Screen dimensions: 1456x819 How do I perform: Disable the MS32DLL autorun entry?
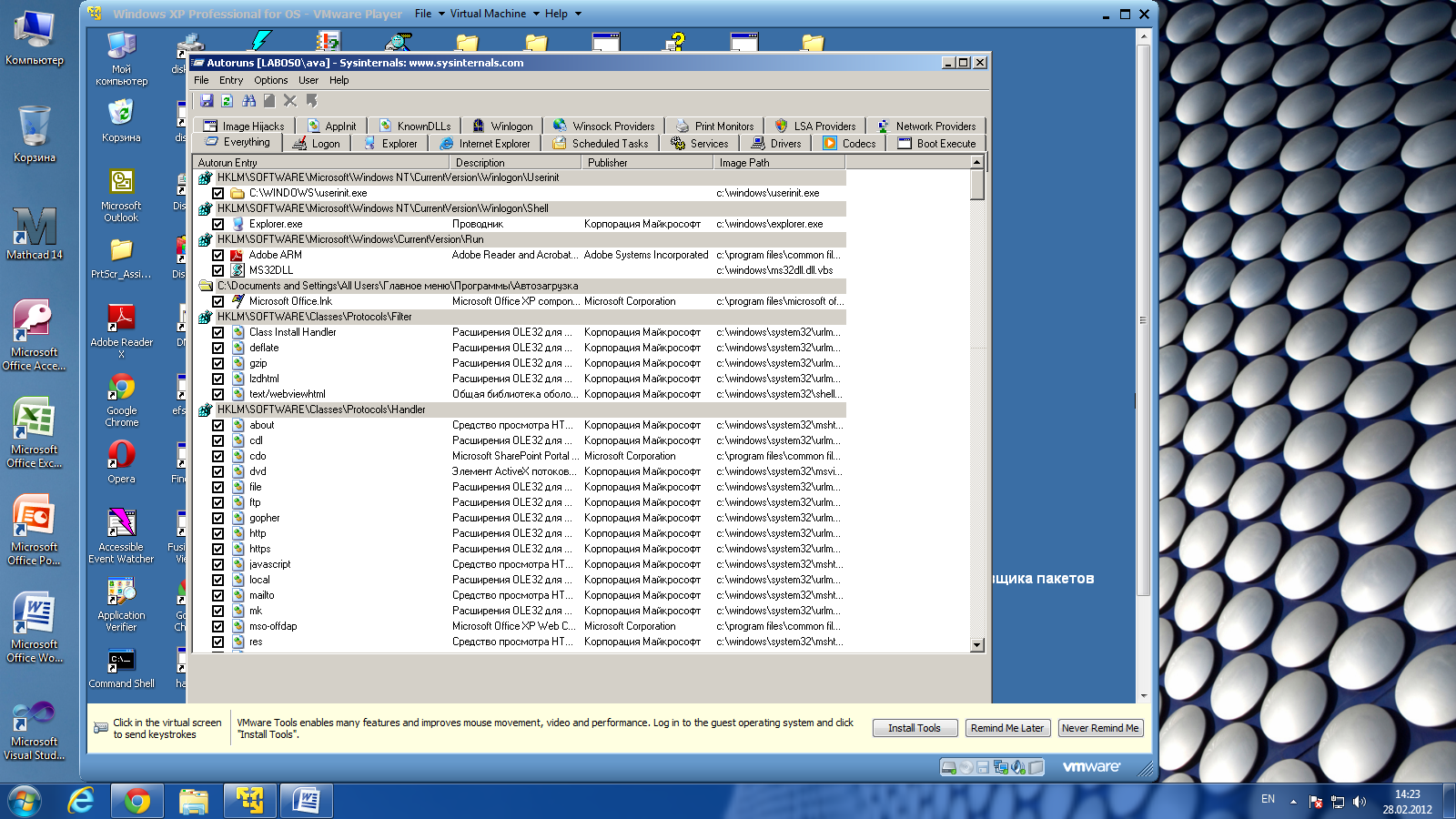(218, 270)
